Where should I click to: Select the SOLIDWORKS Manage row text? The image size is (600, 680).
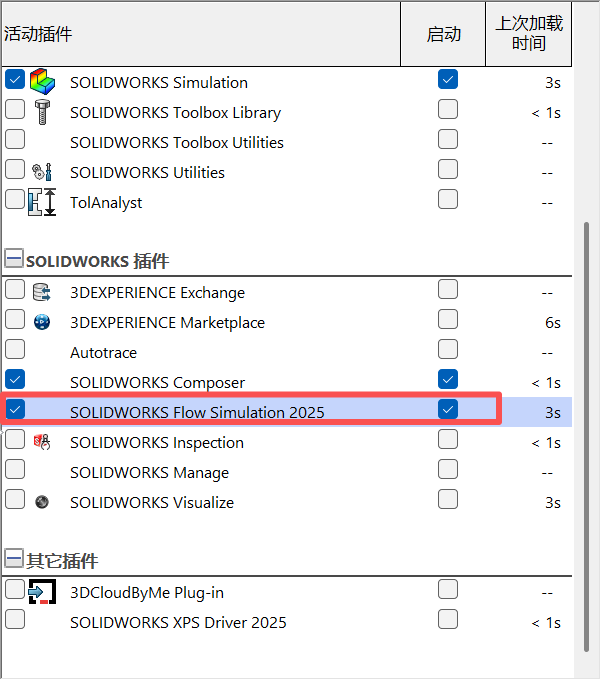150,473
